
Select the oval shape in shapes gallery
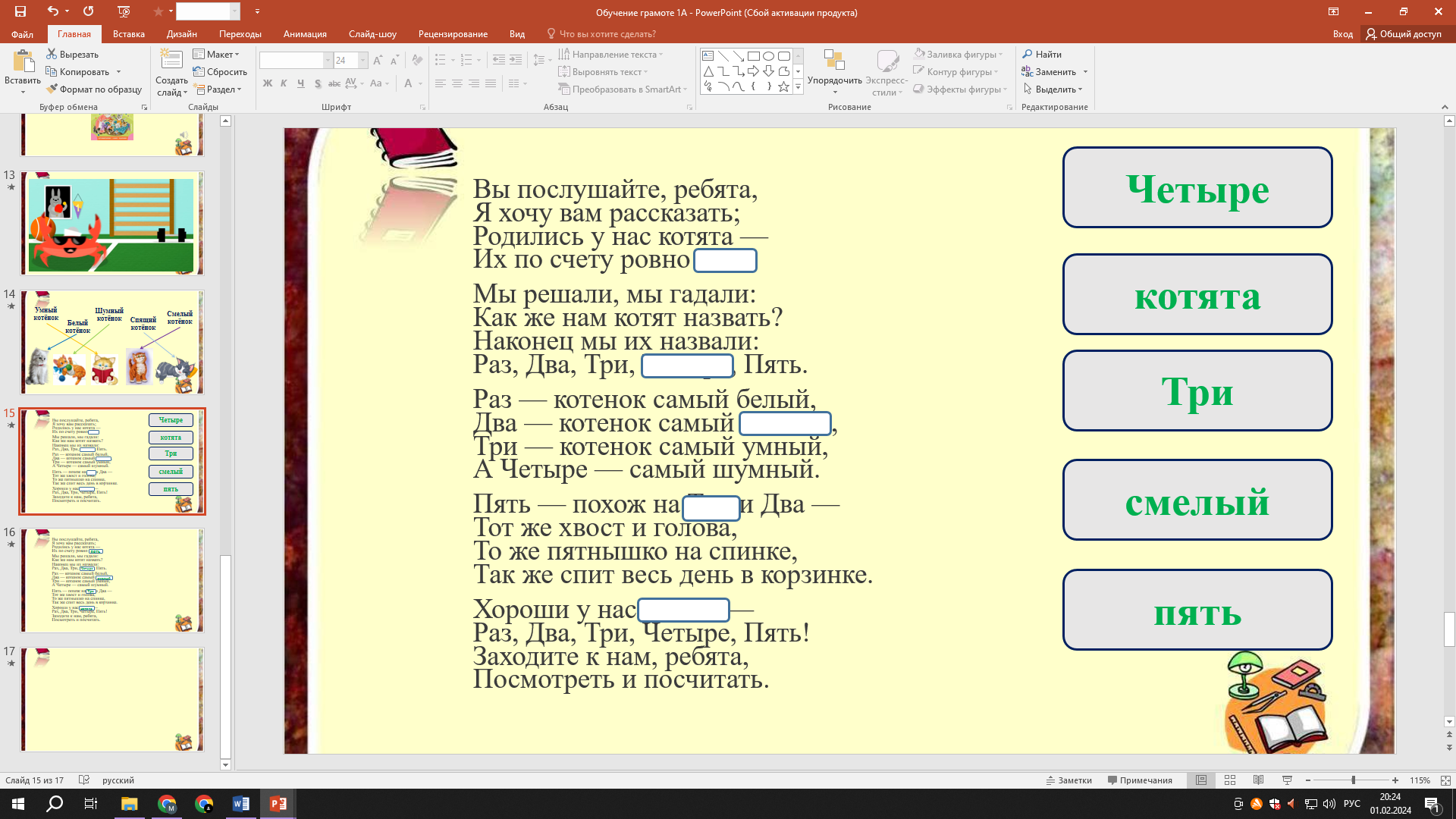pyautogui.click(x=768, y=56)
